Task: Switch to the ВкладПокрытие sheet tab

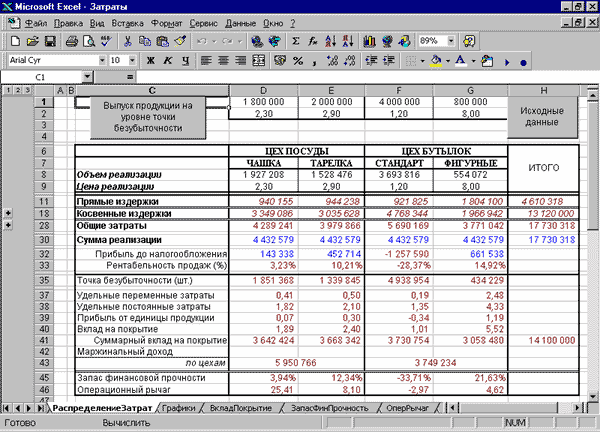Action: point(241,408)
